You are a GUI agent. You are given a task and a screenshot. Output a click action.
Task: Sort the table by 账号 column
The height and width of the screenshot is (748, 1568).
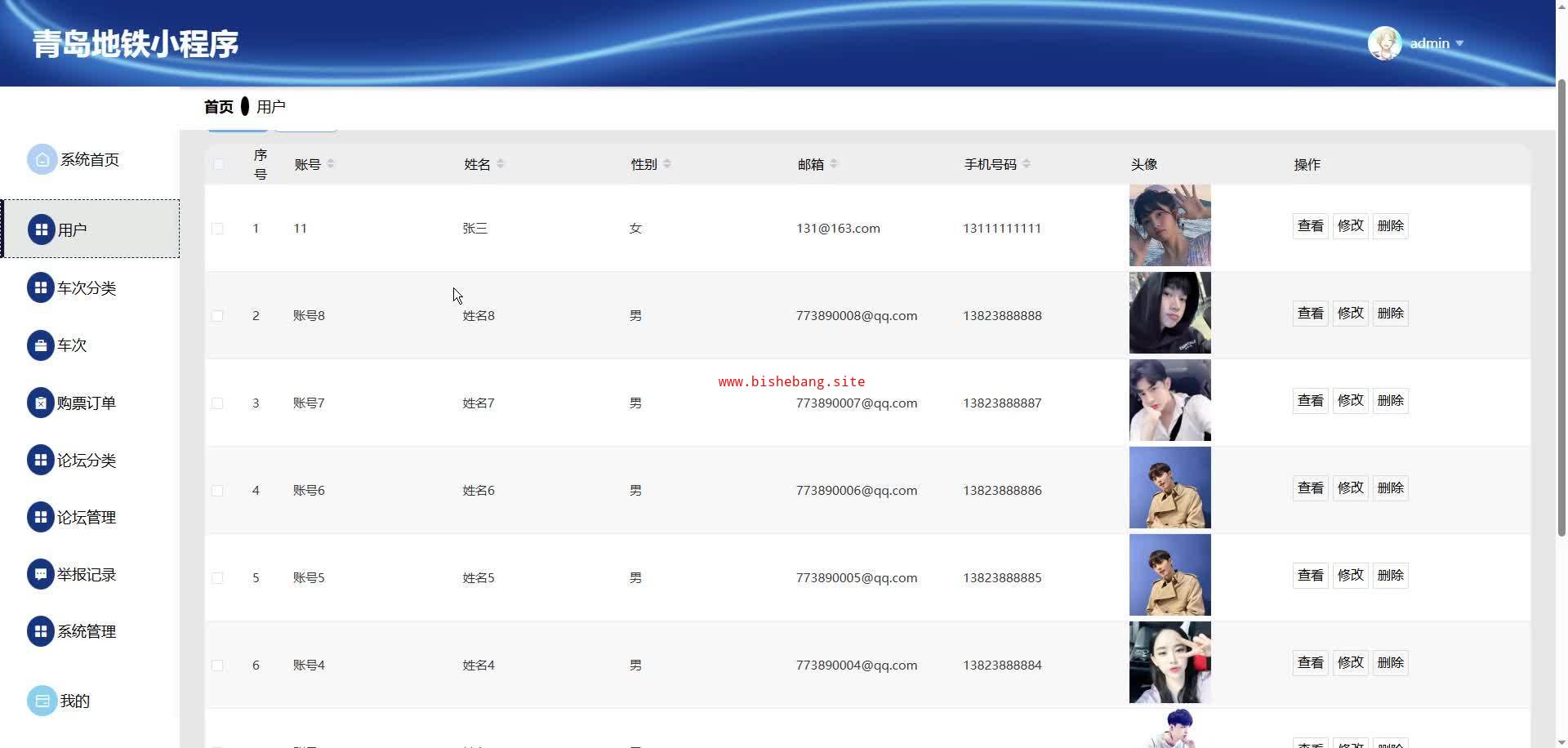(x=331, y=164)
